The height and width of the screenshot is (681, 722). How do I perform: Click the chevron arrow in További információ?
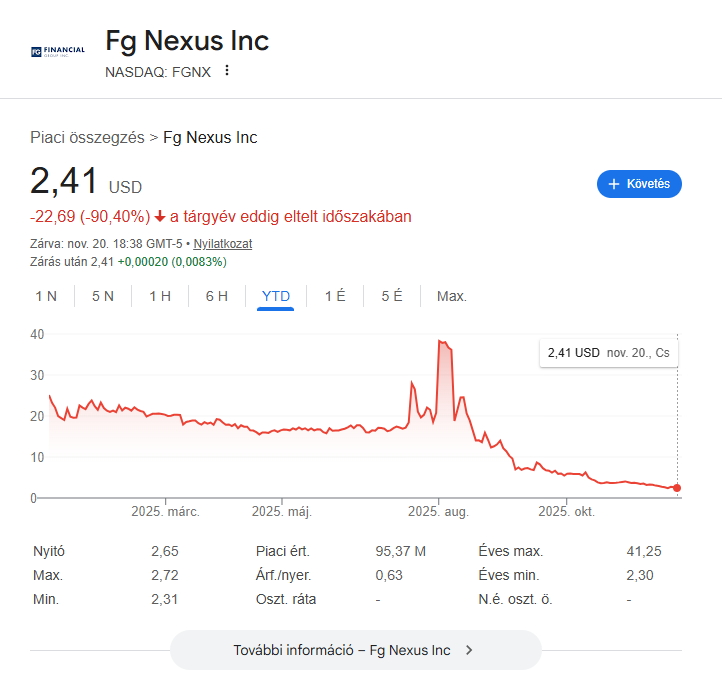pos(469,650)
